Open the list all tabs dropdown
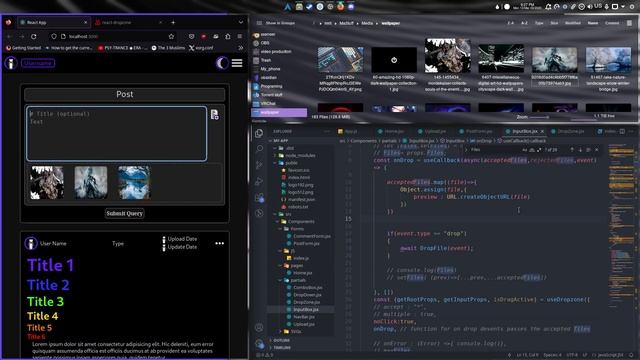The width and height of the screenshot is (640, 360). pos(241,22)
